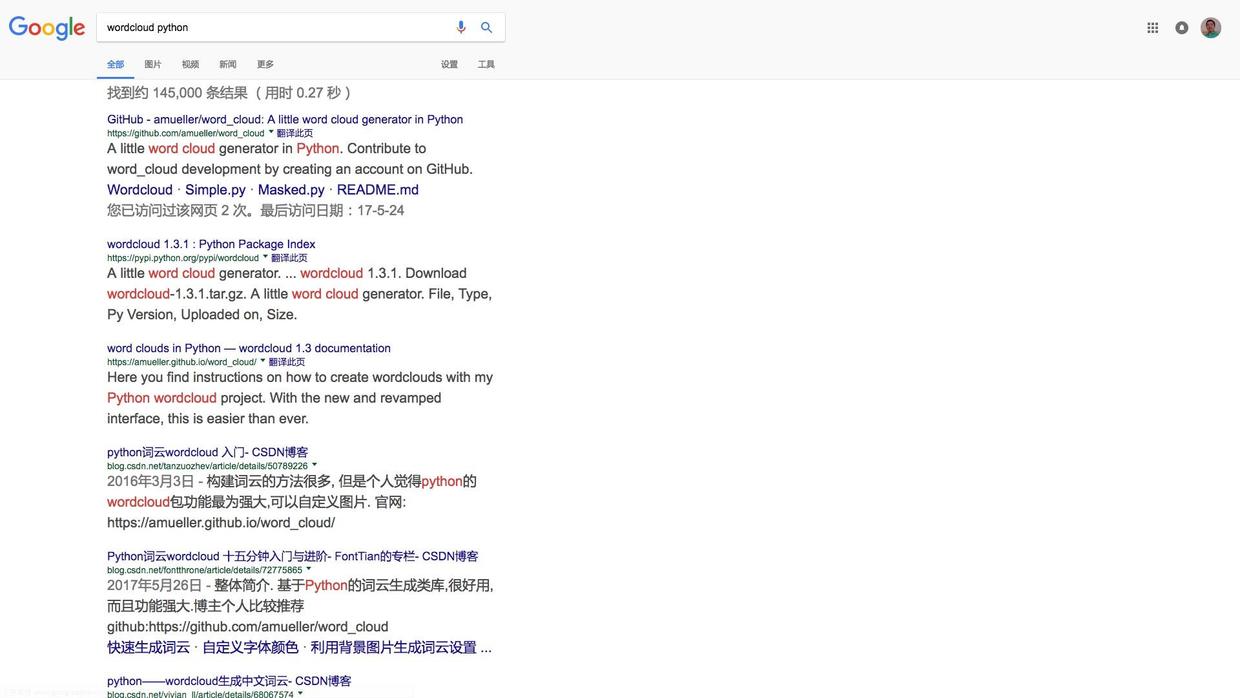1240x698 pixels.
Task: Expand dropdown arrow next to pypi.python.org URL
Action: pos(265,257)
